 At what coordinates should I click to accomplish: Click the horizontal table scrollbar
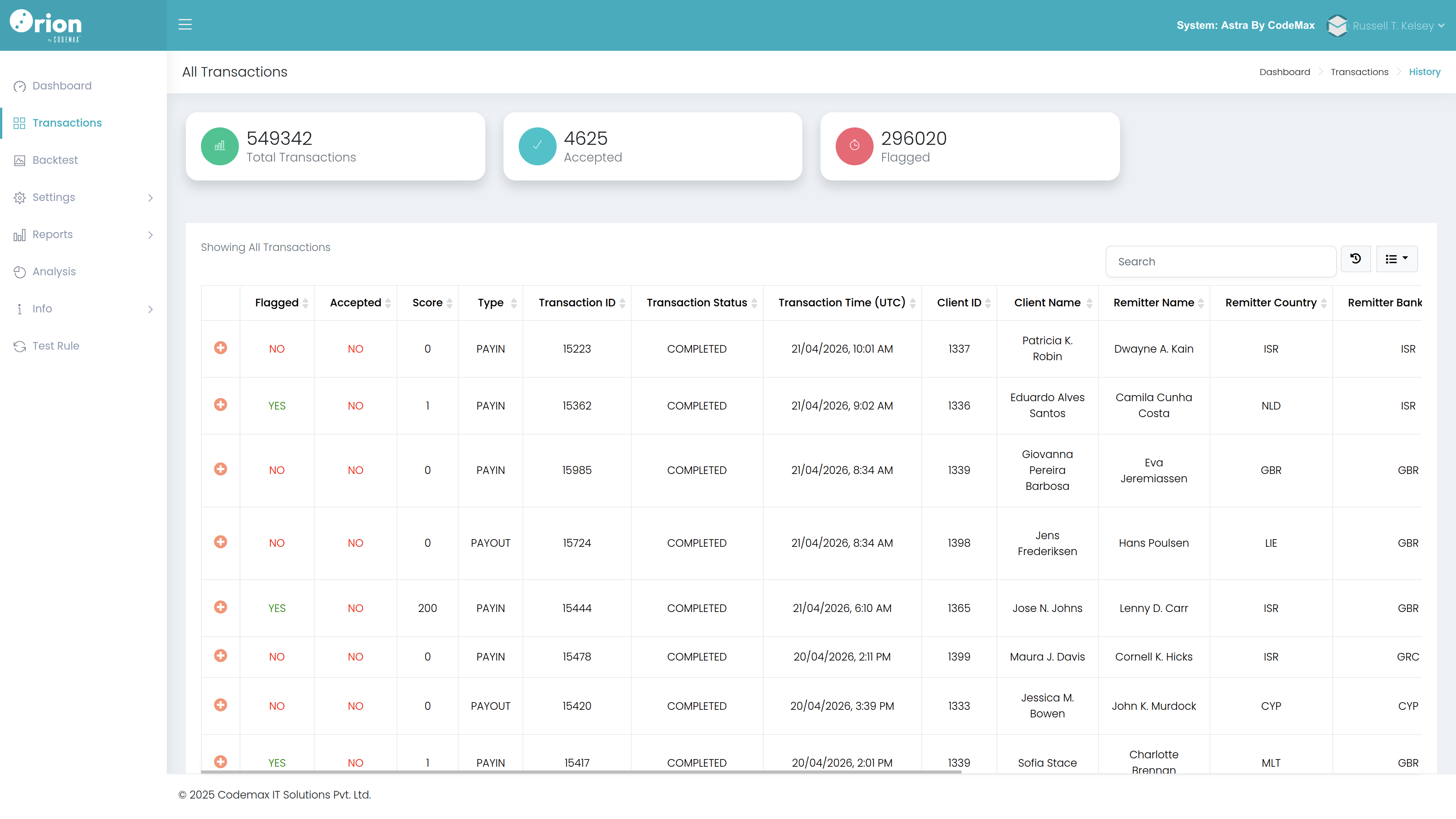pos(581,772)
